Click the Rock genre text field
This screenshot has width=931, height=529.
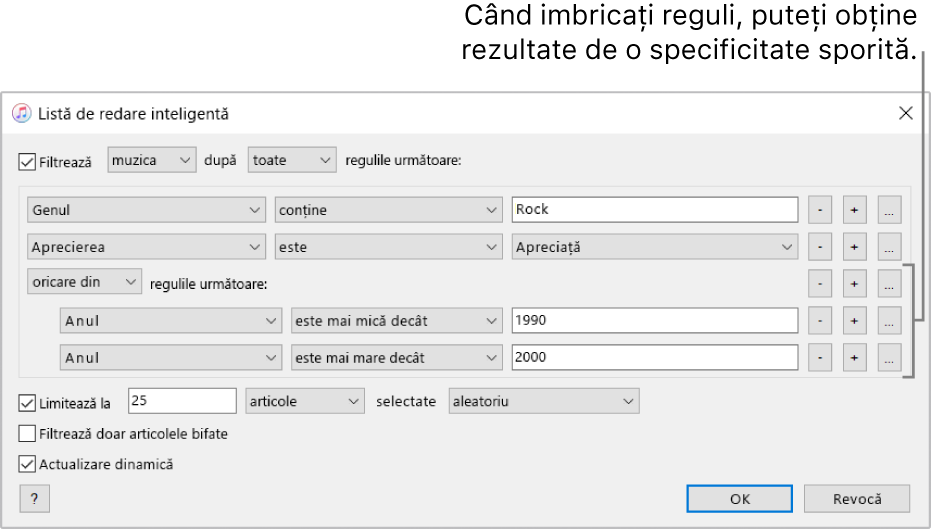tap(654, 210)
